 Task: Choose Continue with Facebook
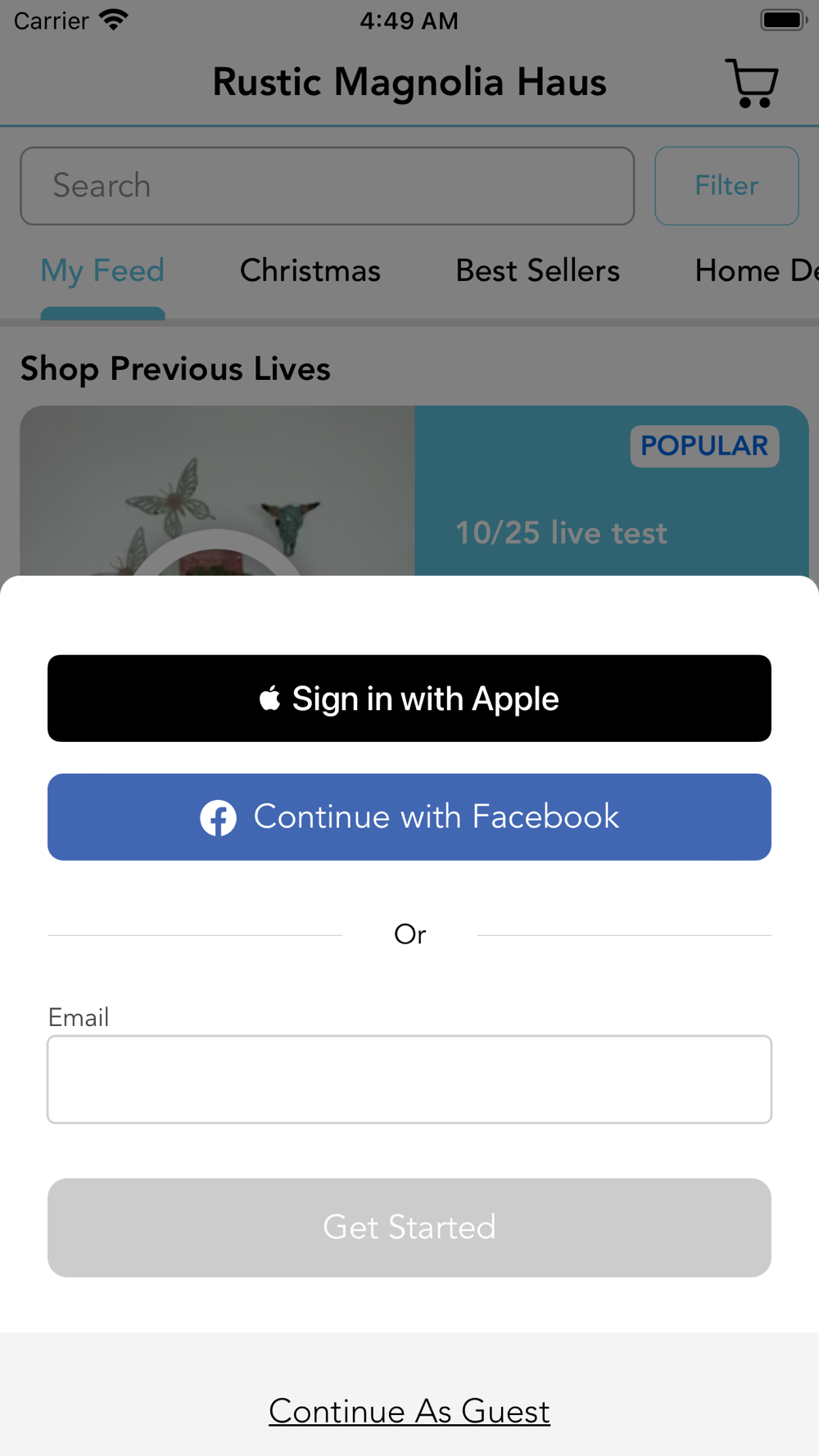click(409, 817)
